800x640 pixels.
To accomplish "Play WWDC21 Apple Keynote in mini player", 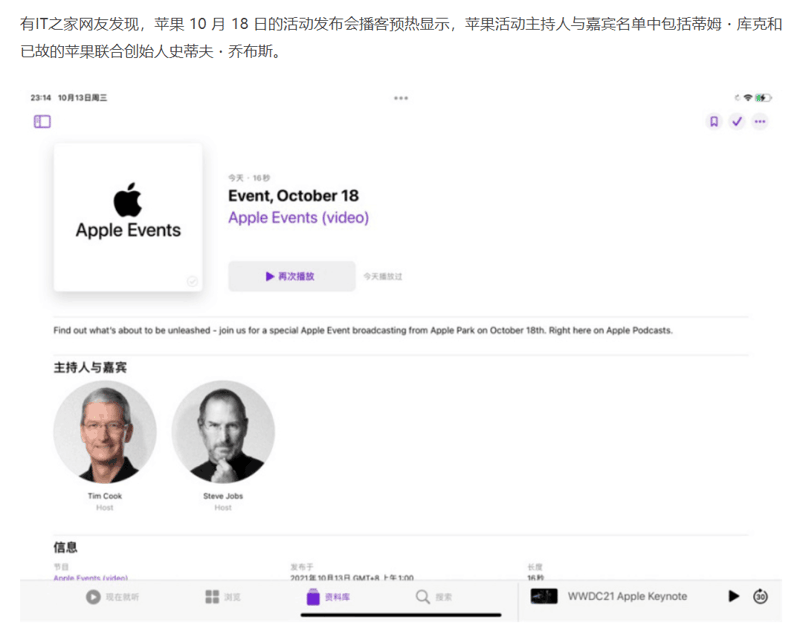I will pyautogui.click(x=734, y=596).
